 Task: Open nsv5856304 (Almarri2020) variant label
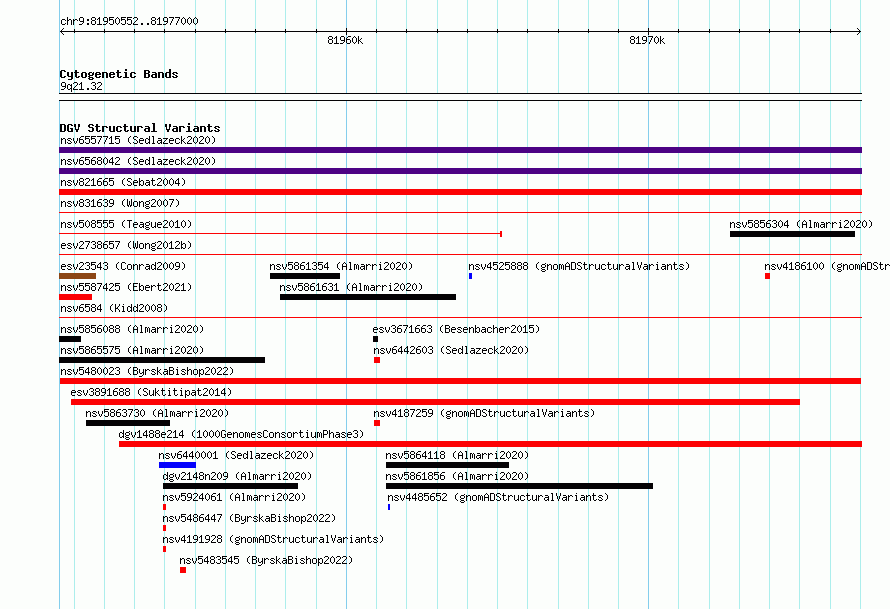click(x=801, y=224)
